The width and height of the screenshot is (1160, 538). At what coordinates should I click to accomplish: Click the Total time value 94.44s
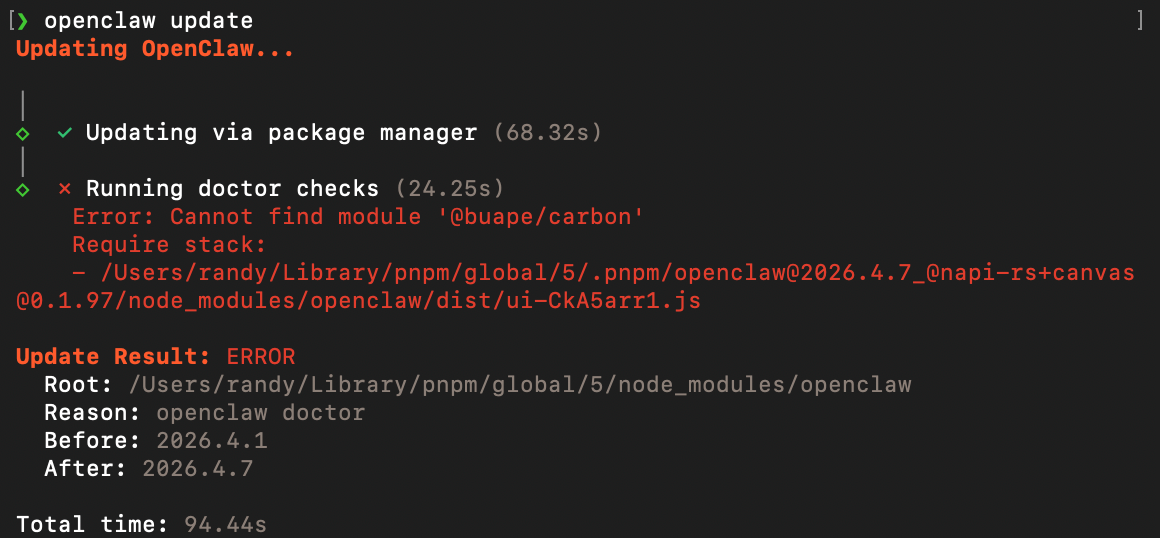click(x=225, y=525)
